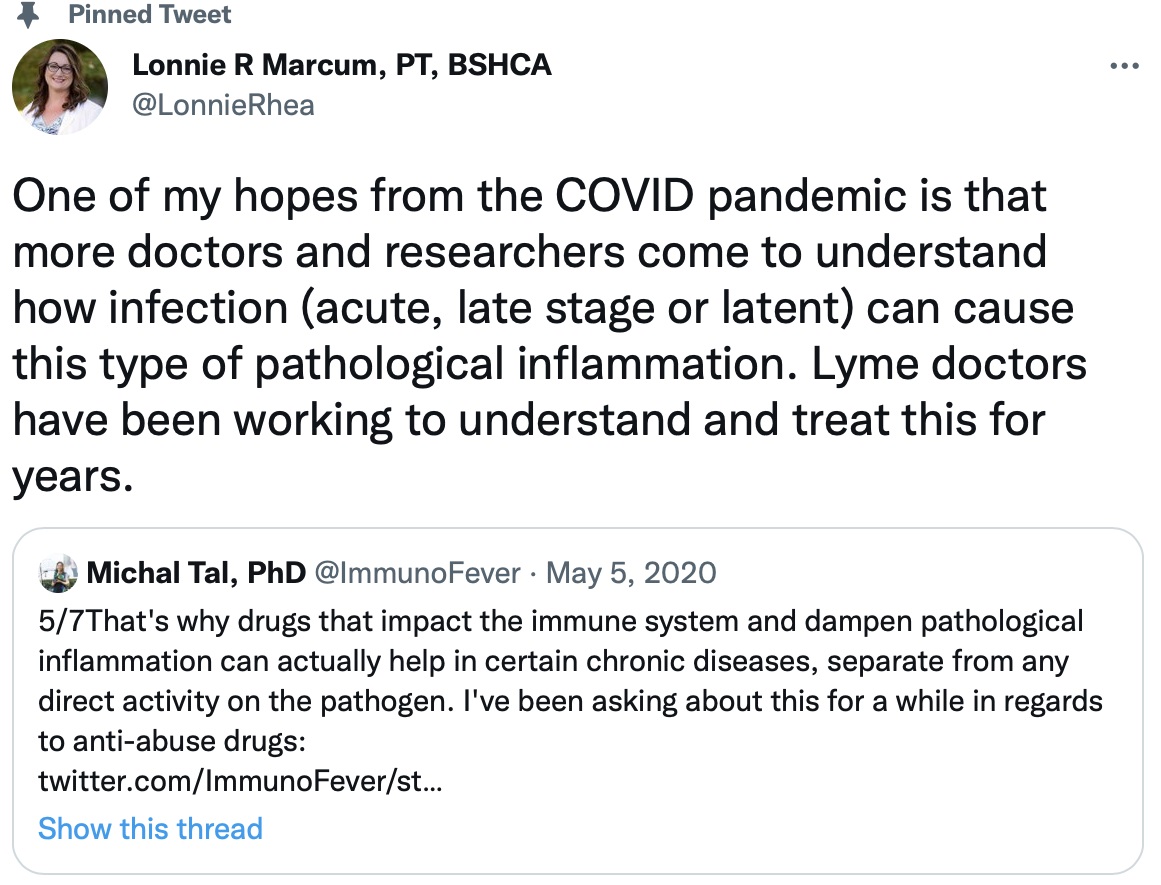Viewport: 1161px width, 885px height.
Task: Expand "Show this thread"
Action: [150, 829]
